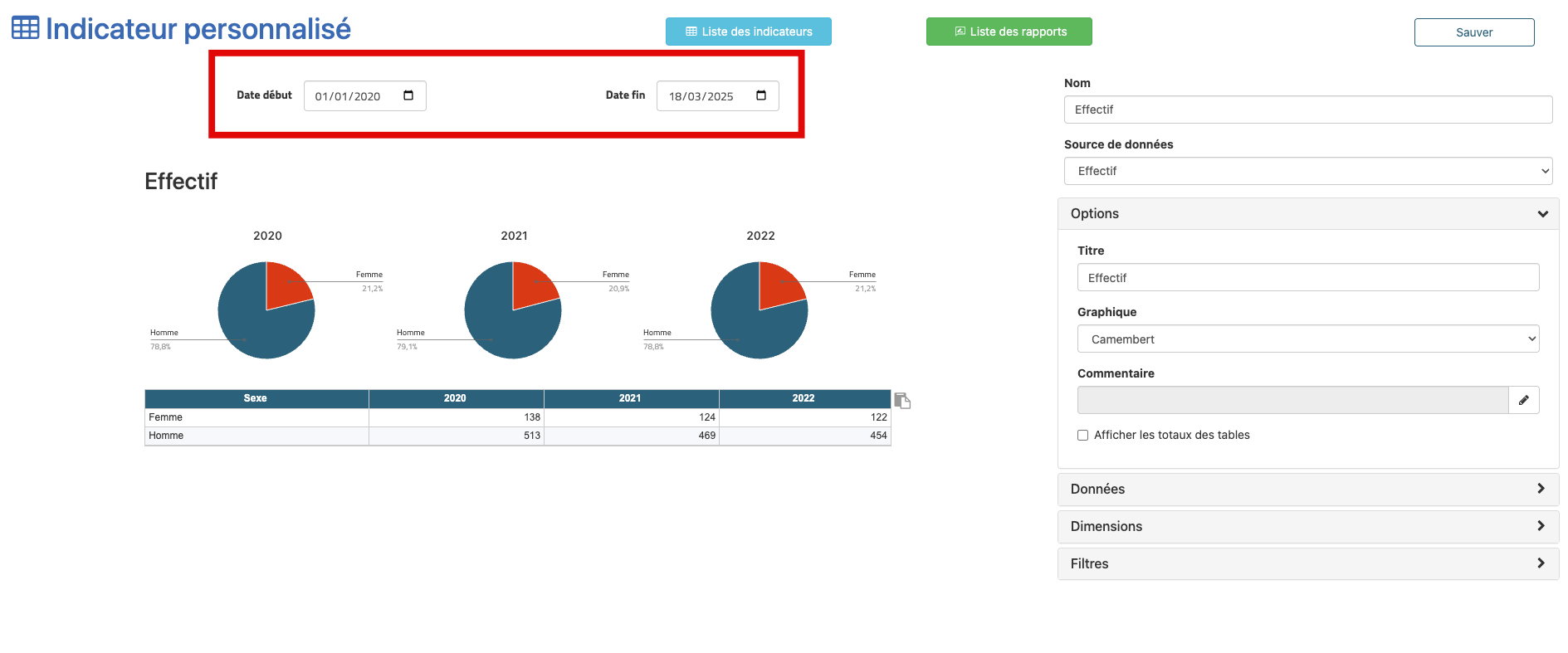Click the Sexe column header
This screenshot has height=653, width=1568.
click(x=256, y=398)
